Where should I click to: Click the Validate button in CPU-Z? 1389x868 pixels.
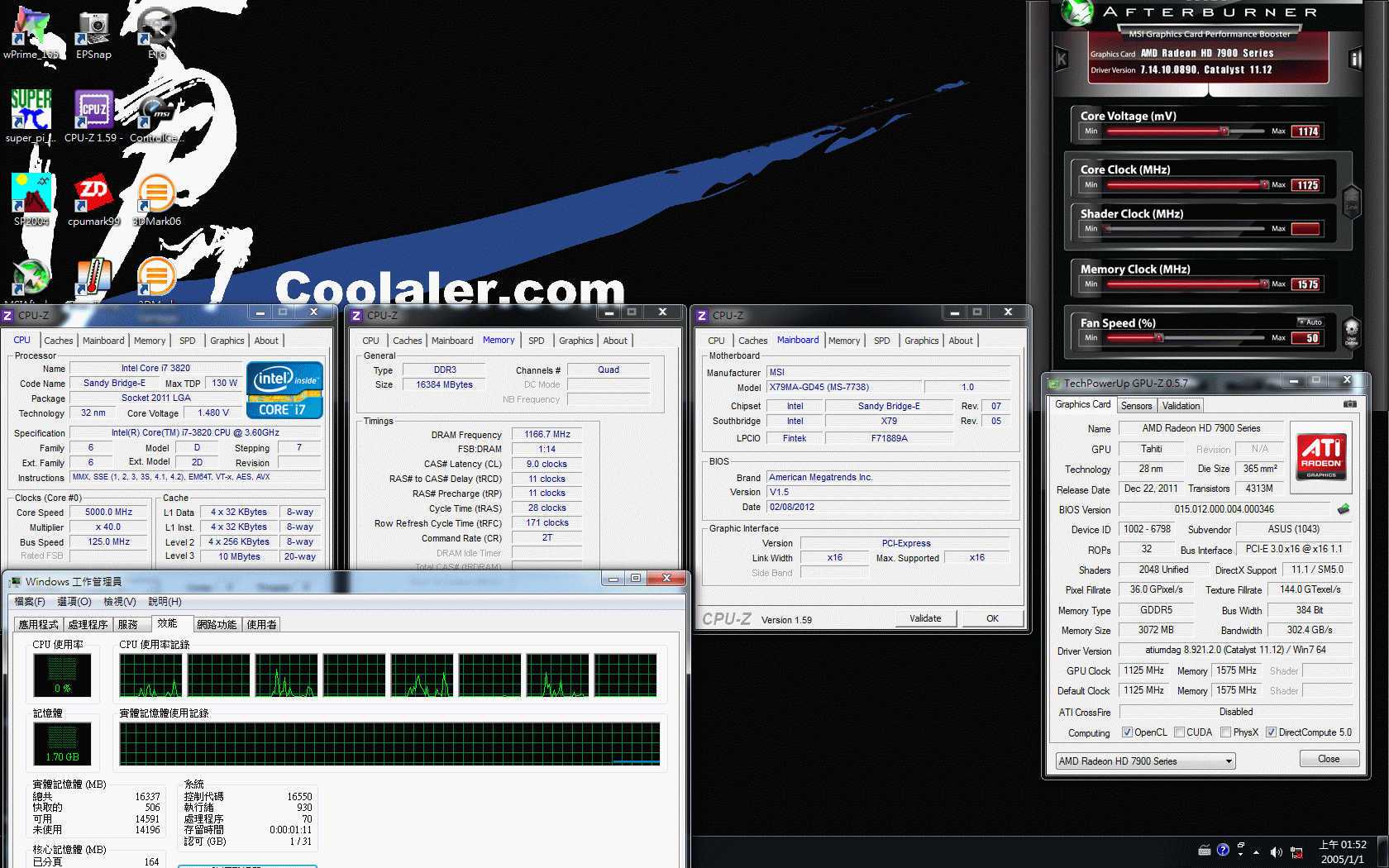pyautogui.click(x=925, y=618)
